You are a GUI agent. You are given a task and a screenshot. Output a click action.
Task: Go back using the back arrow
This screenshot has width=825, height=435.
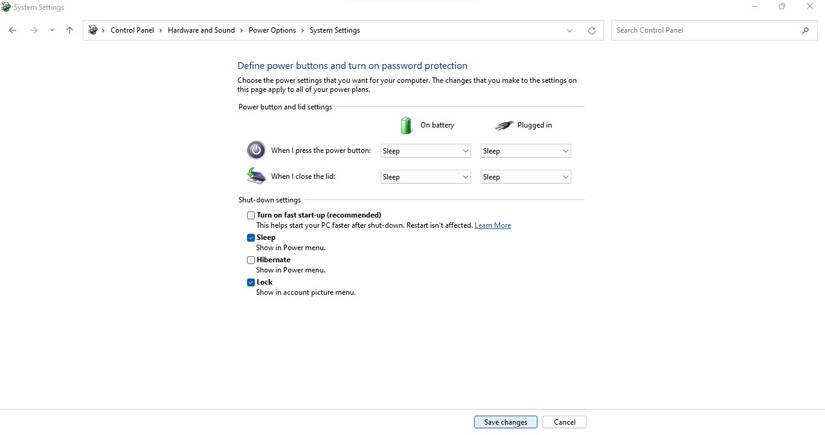point(13,31)
